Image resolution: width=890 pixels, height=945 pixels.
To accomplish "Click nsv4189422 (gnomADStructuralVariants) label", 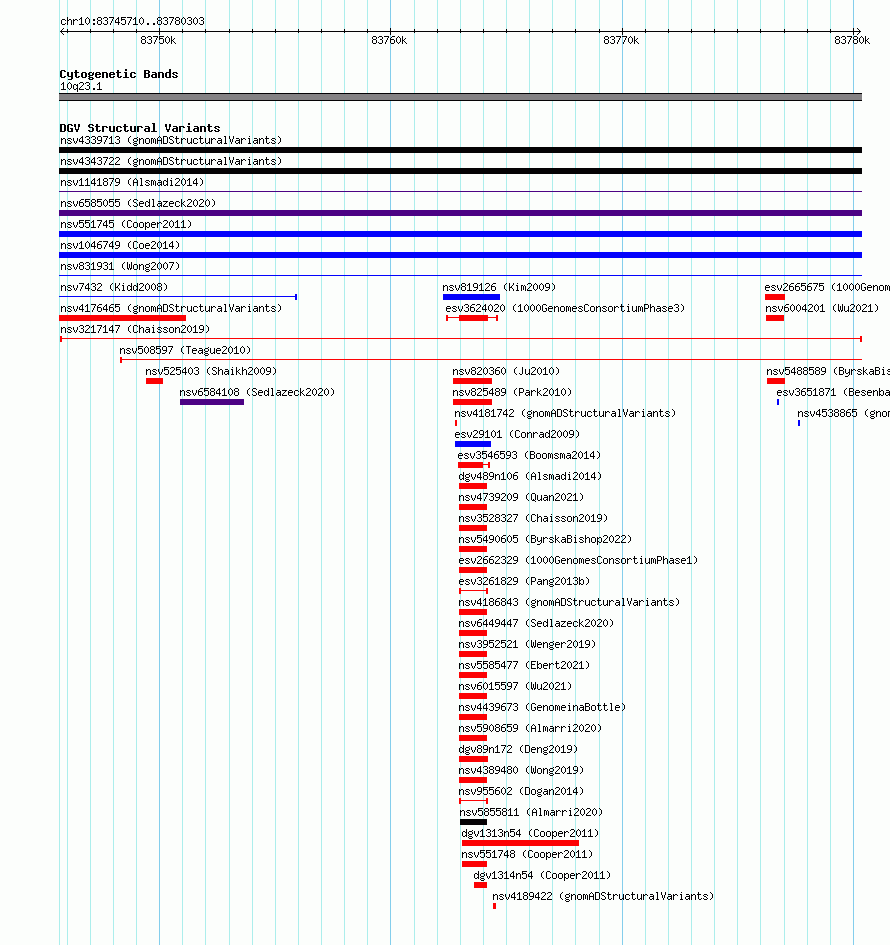I will coord(603,897).
